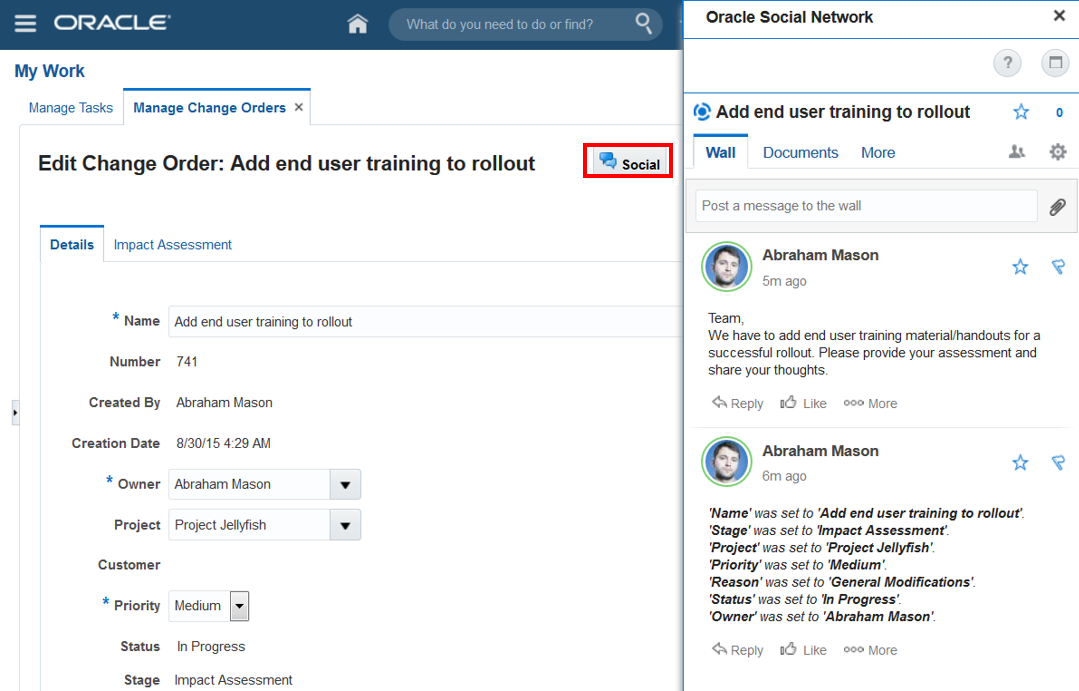Like the 6m ago message
Viewport: 1079px width, 691px height.
tap(803, 650)
